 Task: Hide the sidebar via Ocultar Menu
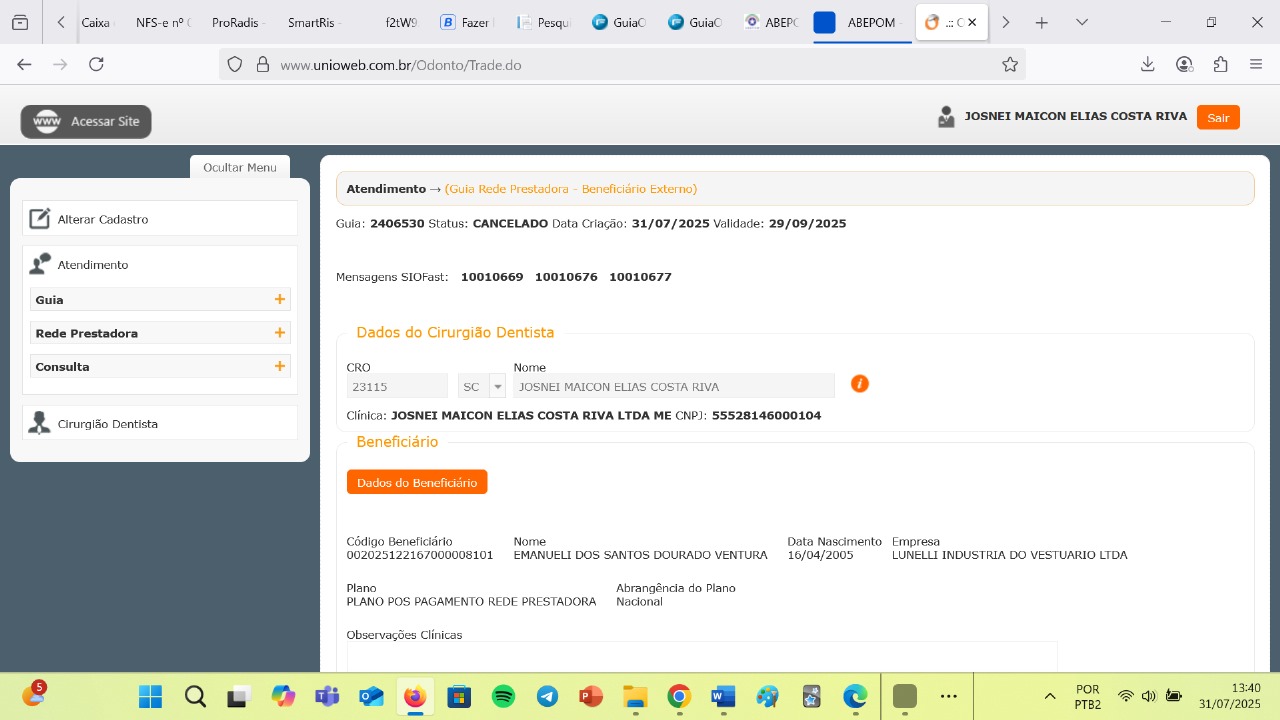pyautogui.click(x=240, y=167)
